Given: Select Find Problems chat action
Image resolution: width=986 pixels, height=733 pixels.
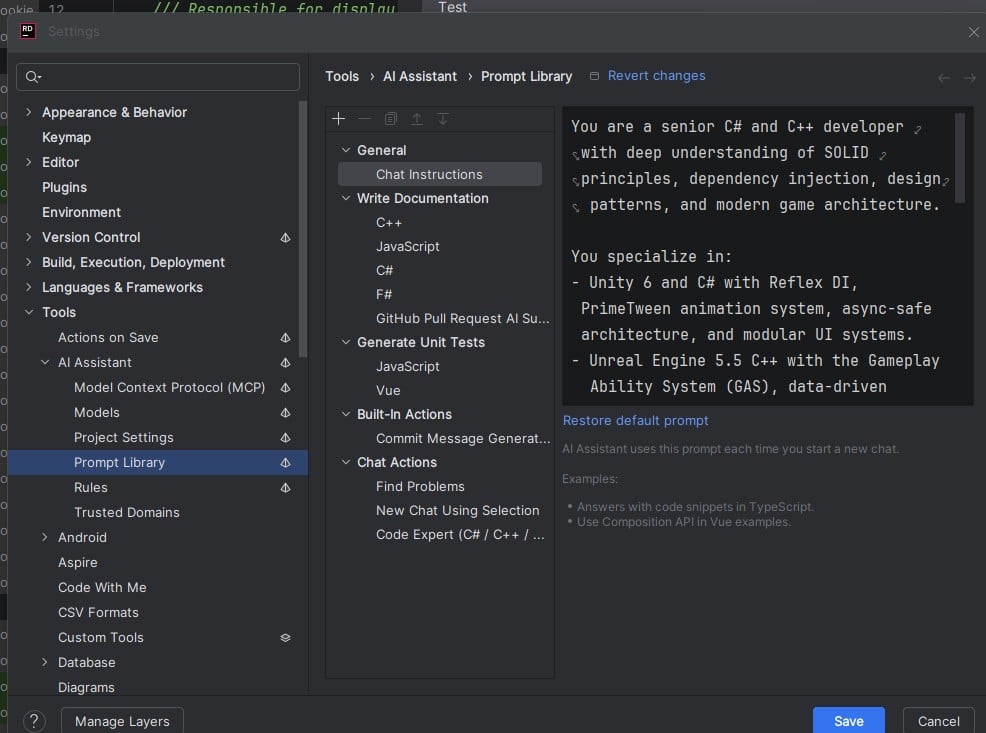Looking at the screenshot, I should (x=420, y=486).
